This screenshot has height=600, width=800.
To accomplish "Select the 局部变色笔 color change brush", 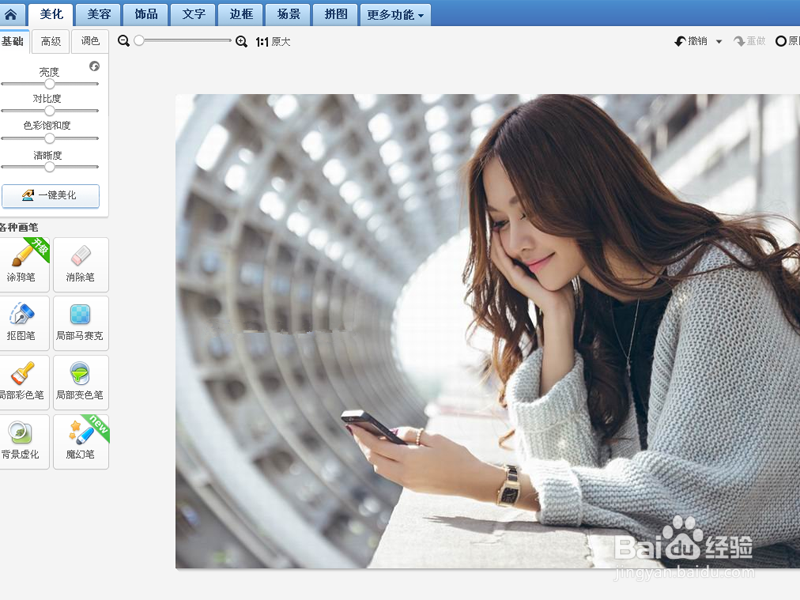I will pyautogui.click(x=81, y=382).
